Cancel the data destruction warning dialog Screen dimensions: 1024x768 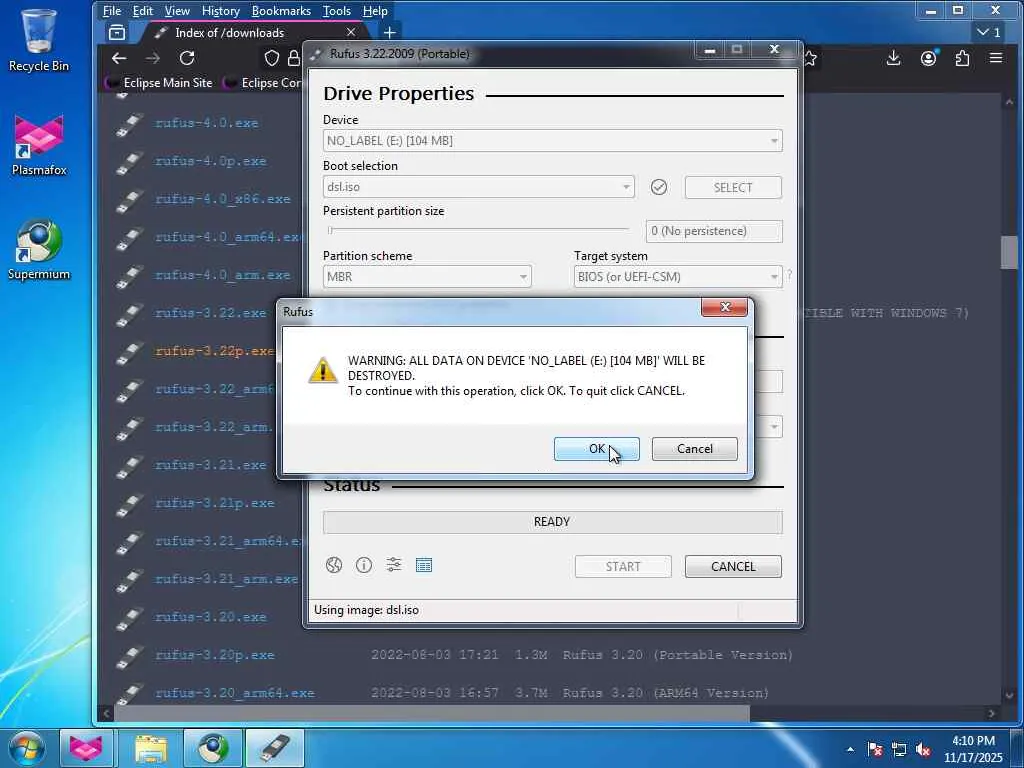(x=694, y=449)
